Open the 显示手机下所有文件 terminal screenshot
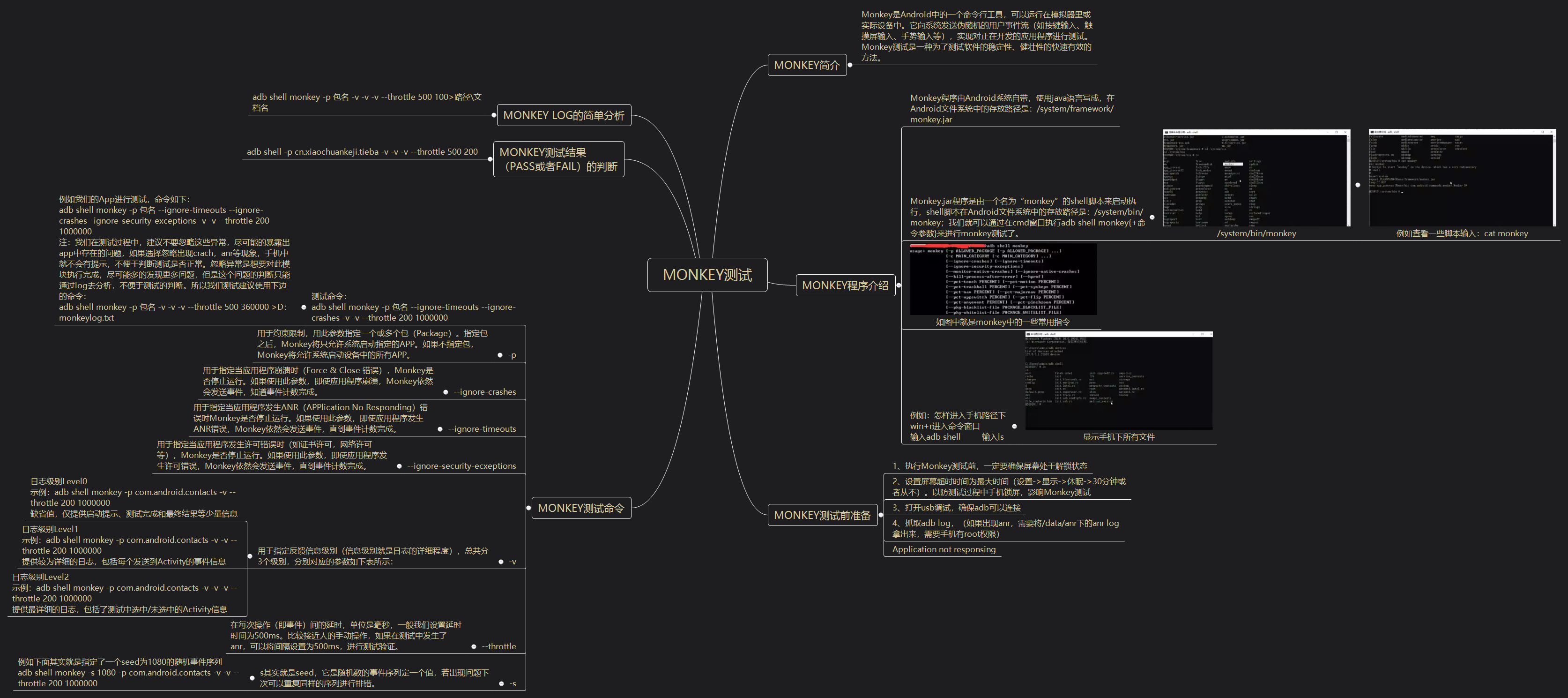This screenshot has height=698, width=1568. click(x=1118, y=381)
